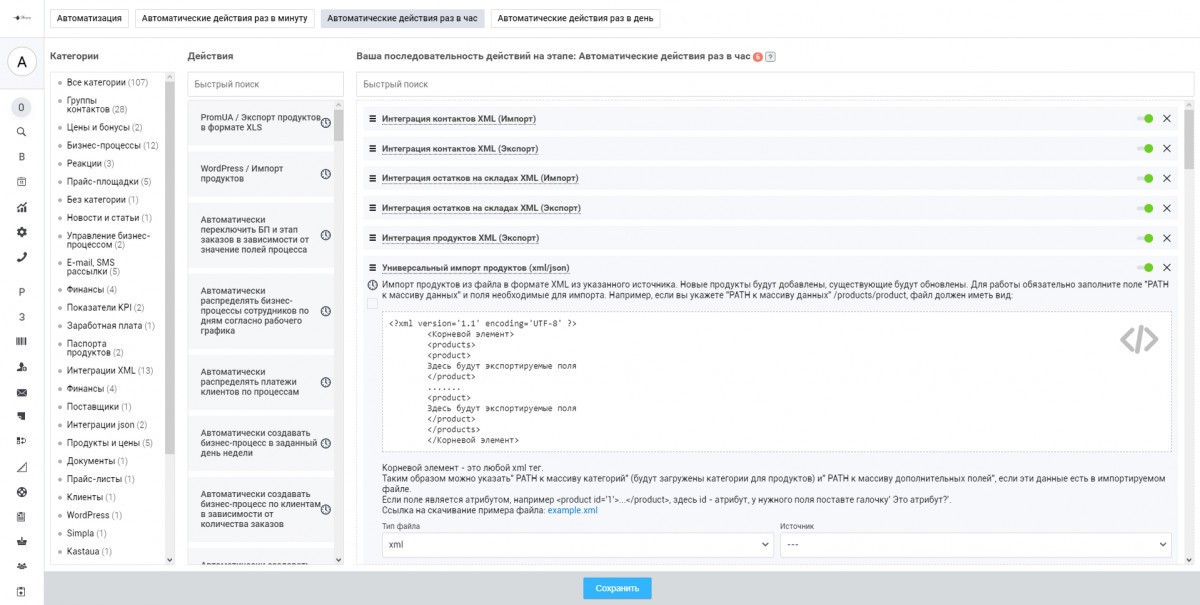Switch to Автоматические действия раз в день tab
Viewport: 1200px width, 605px height.
[575, 18]
